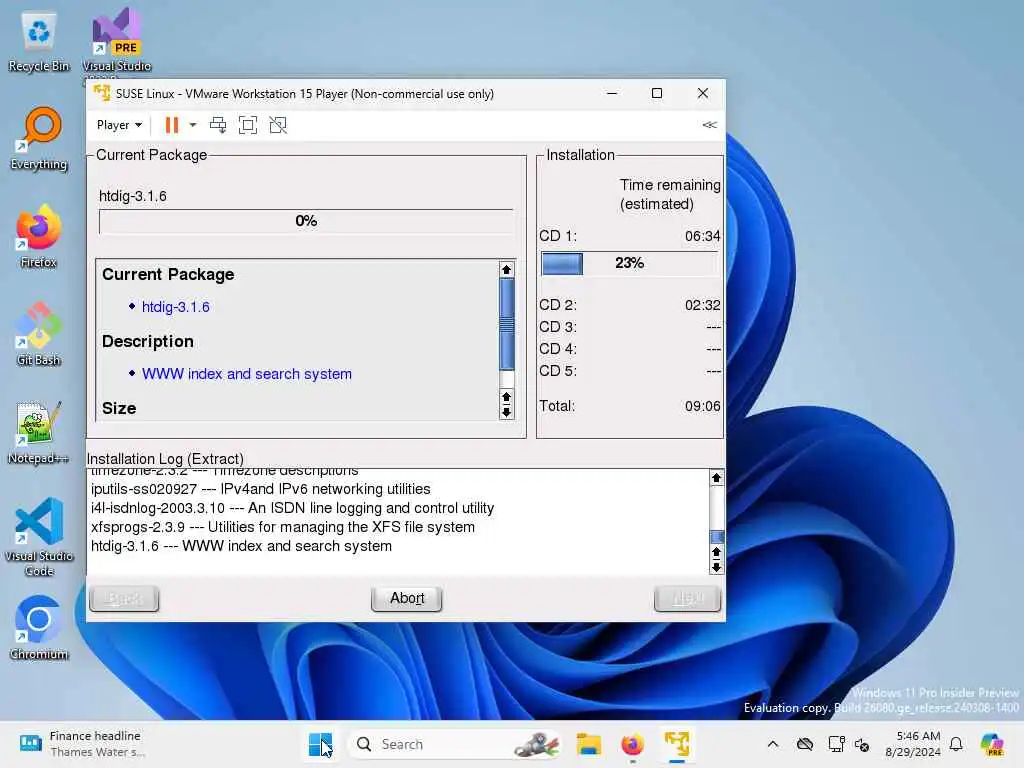Click the i4l-isdnlog-2003.3.10 log line
This screenshot has width=1024, height=768.
(x=293, y=508)
